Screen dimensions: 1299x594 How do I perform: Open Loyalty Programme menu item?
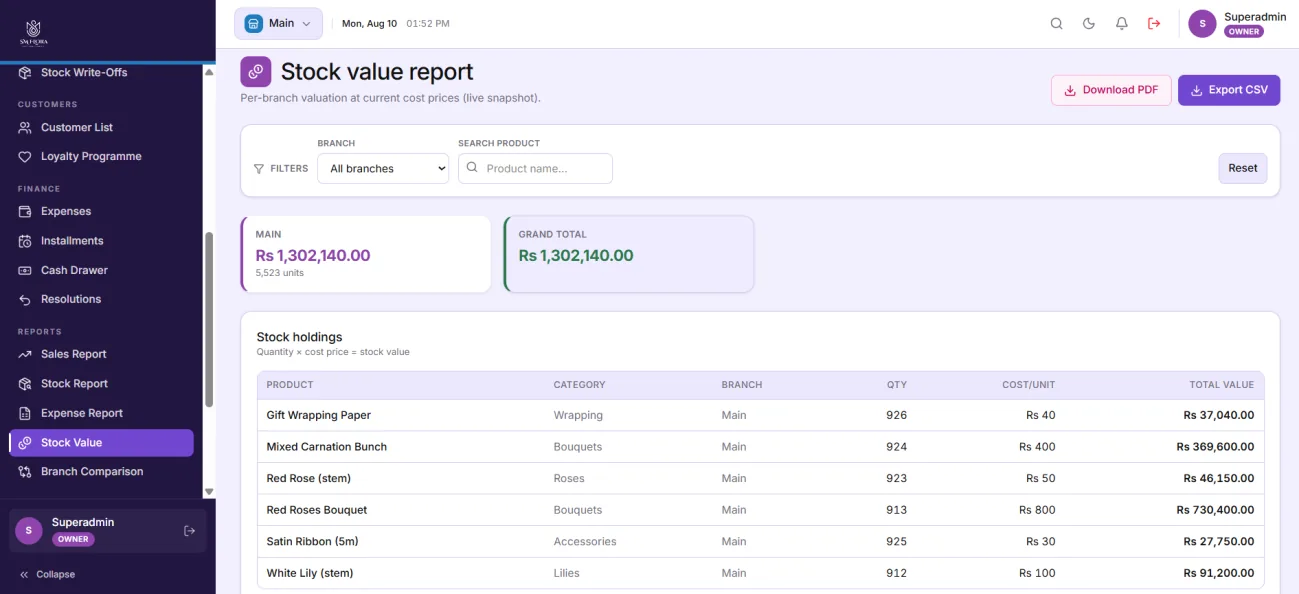[91, 157]
